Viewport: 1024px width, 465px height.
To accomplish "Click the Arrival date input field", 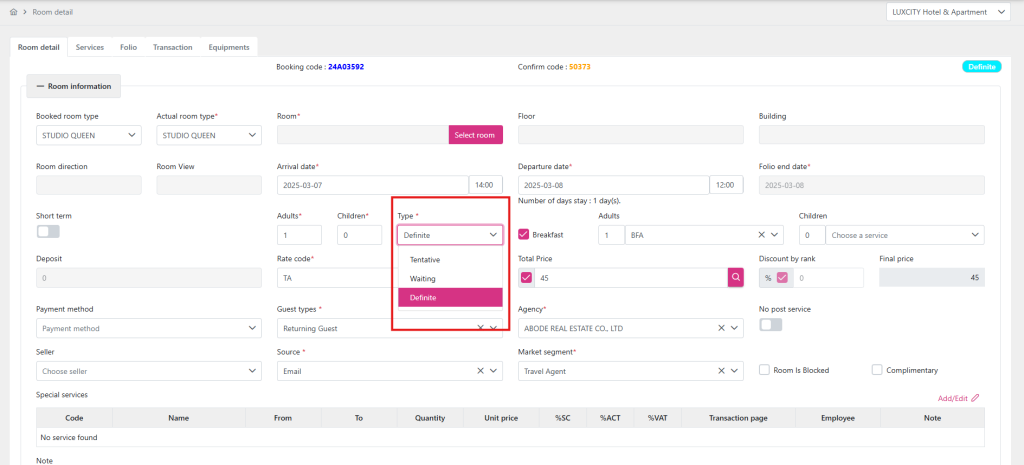I will click(372, 185).
